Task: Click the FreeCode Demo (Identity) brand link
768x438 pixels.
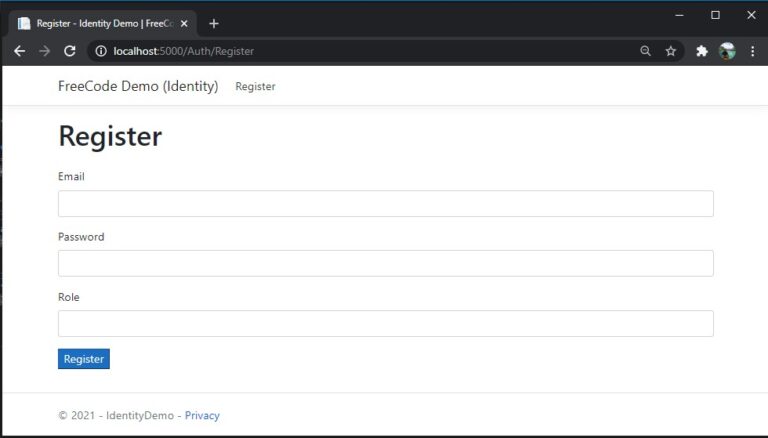Action: pos(138,86)
